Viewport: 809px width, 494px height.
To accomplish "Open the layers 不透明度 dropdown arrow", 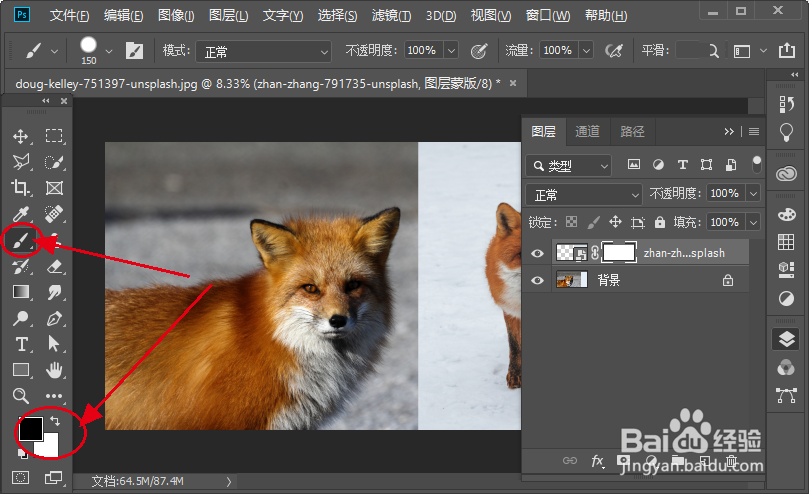I will (x=754, y=194).
